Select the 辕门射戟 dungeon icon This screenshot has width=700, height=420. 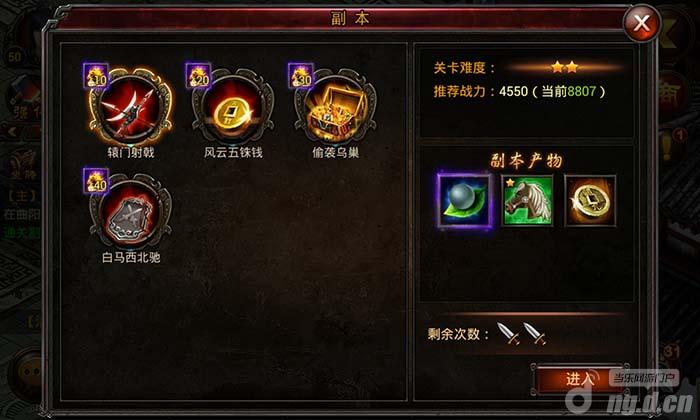(130, 107)
